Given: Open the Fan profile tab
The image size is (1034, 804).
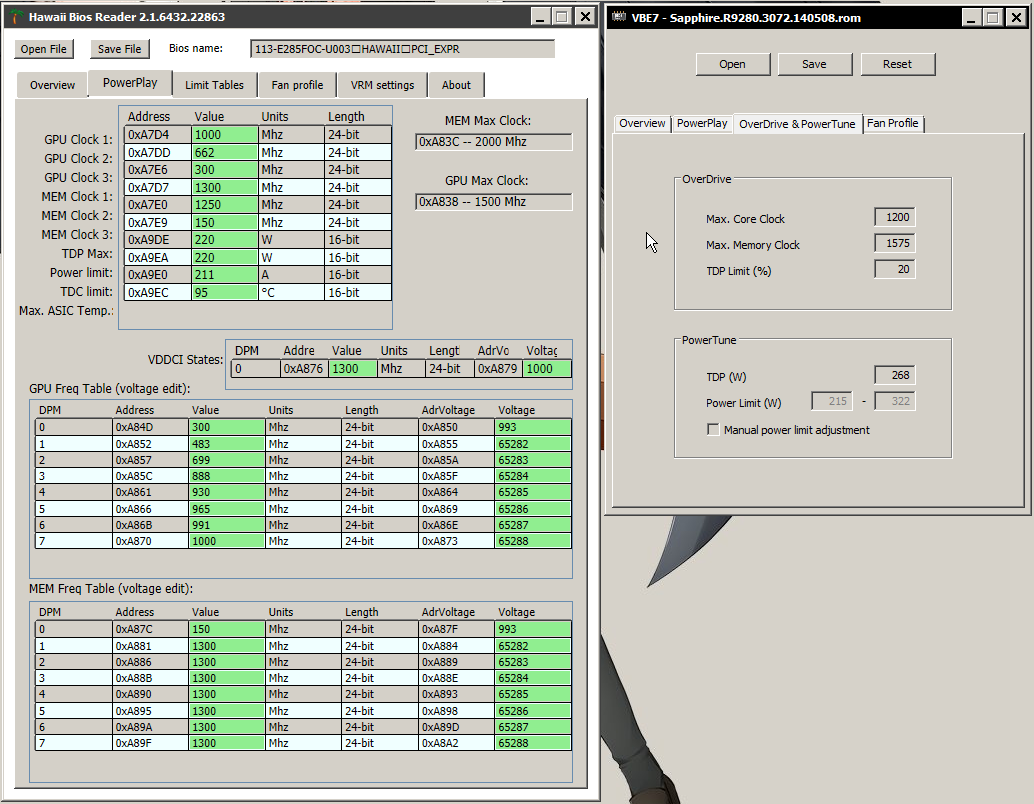Looking at the screenshot, I should point(297,85).
